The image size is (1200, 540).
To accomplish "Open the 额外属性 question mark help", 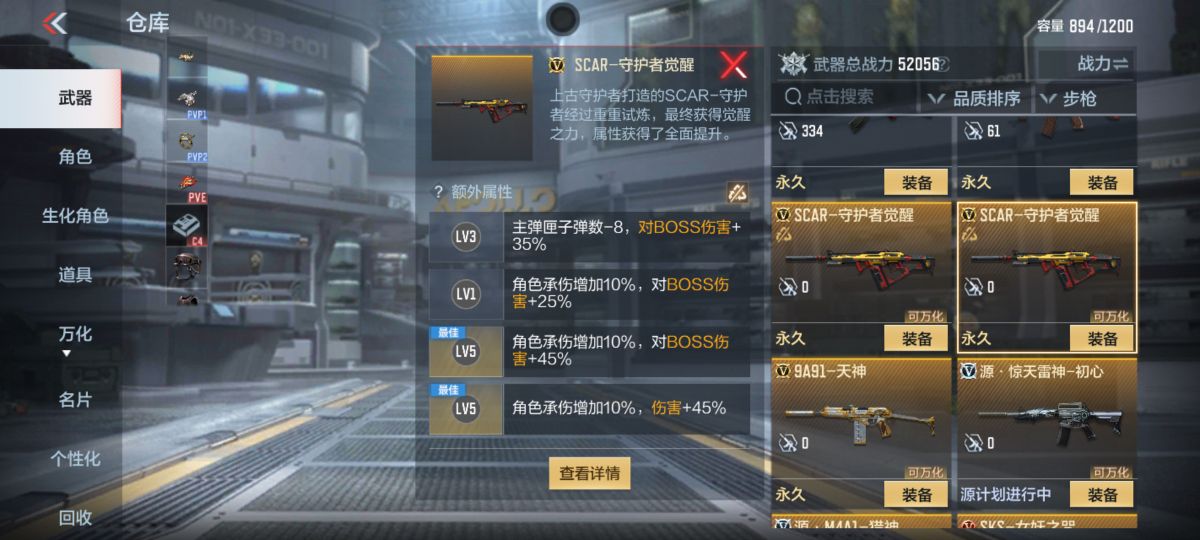I will tap(438, 192).
